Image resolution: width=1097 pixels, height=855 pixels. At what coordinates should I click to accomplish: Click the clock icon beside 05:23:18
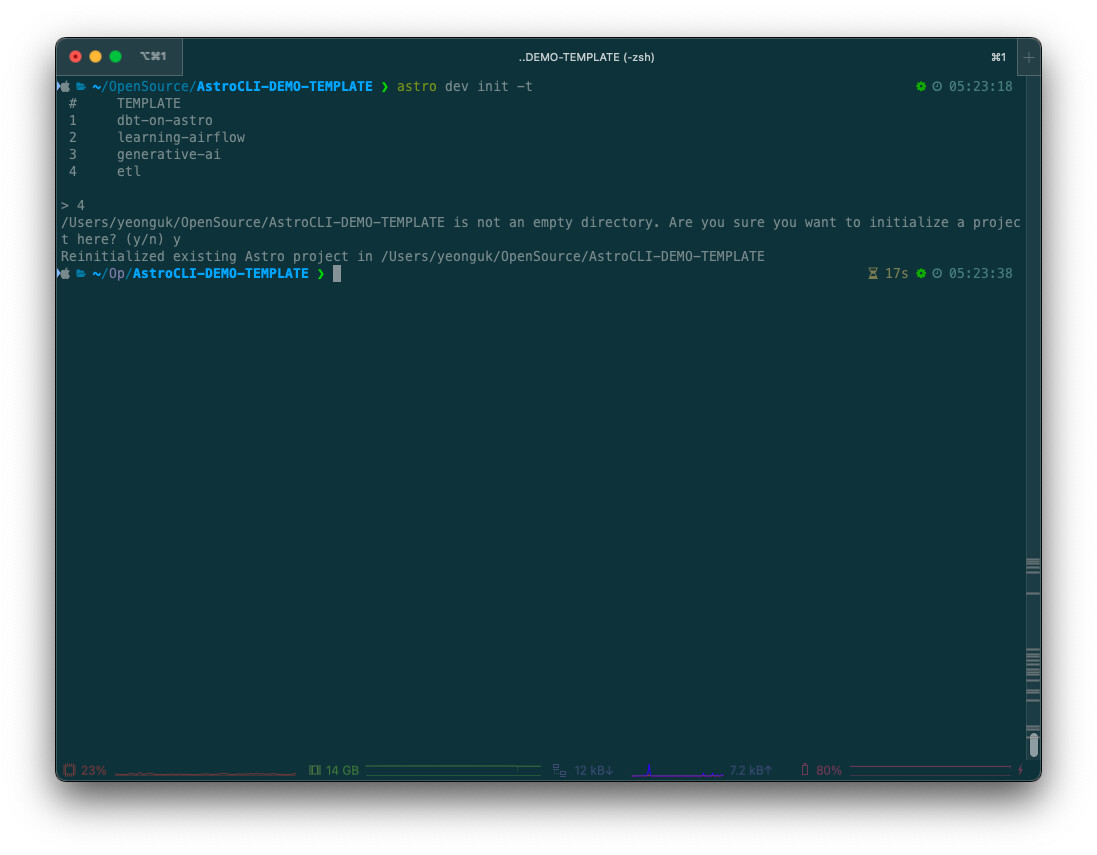[937, 86]
